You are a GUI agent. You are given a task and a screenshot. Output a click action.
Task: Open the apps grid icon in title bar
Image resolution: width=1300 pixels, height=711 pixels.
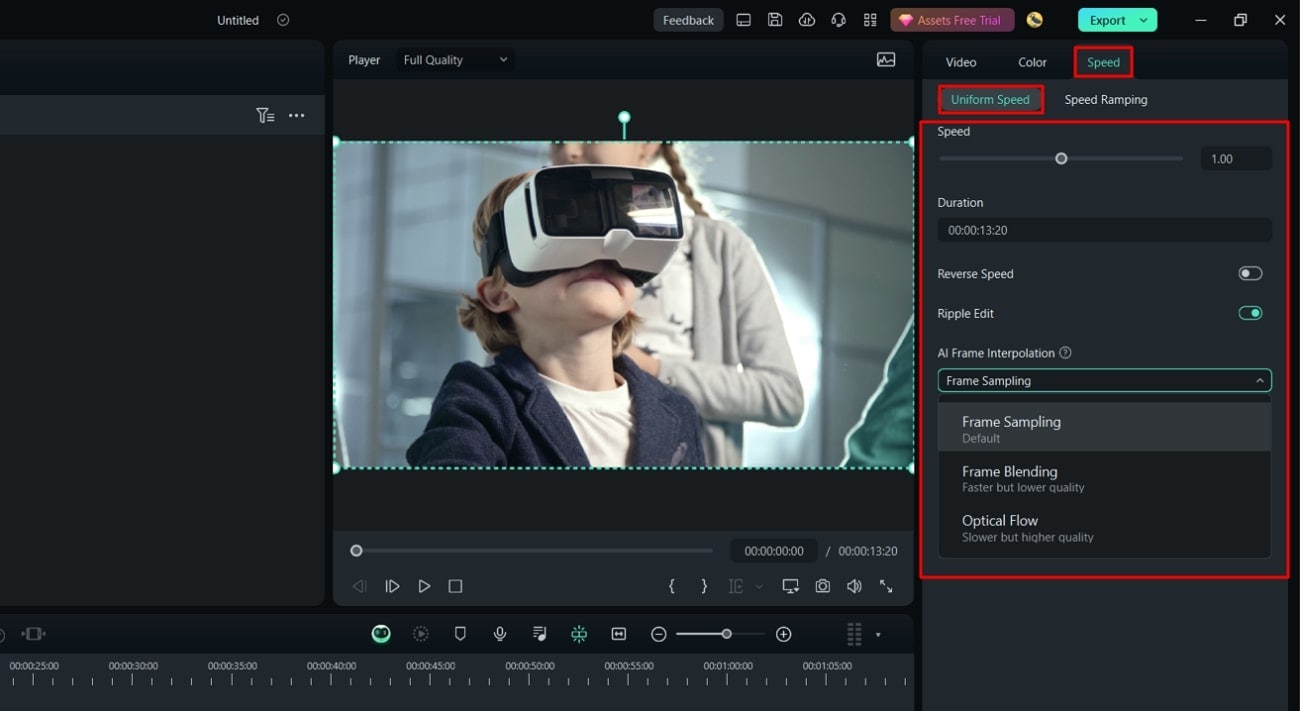click(x=870, y=20)
